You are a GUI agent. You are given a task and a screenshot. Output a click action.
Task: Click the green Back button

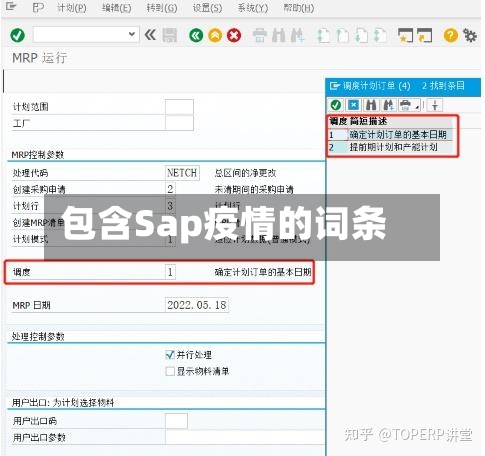[196, 35]
